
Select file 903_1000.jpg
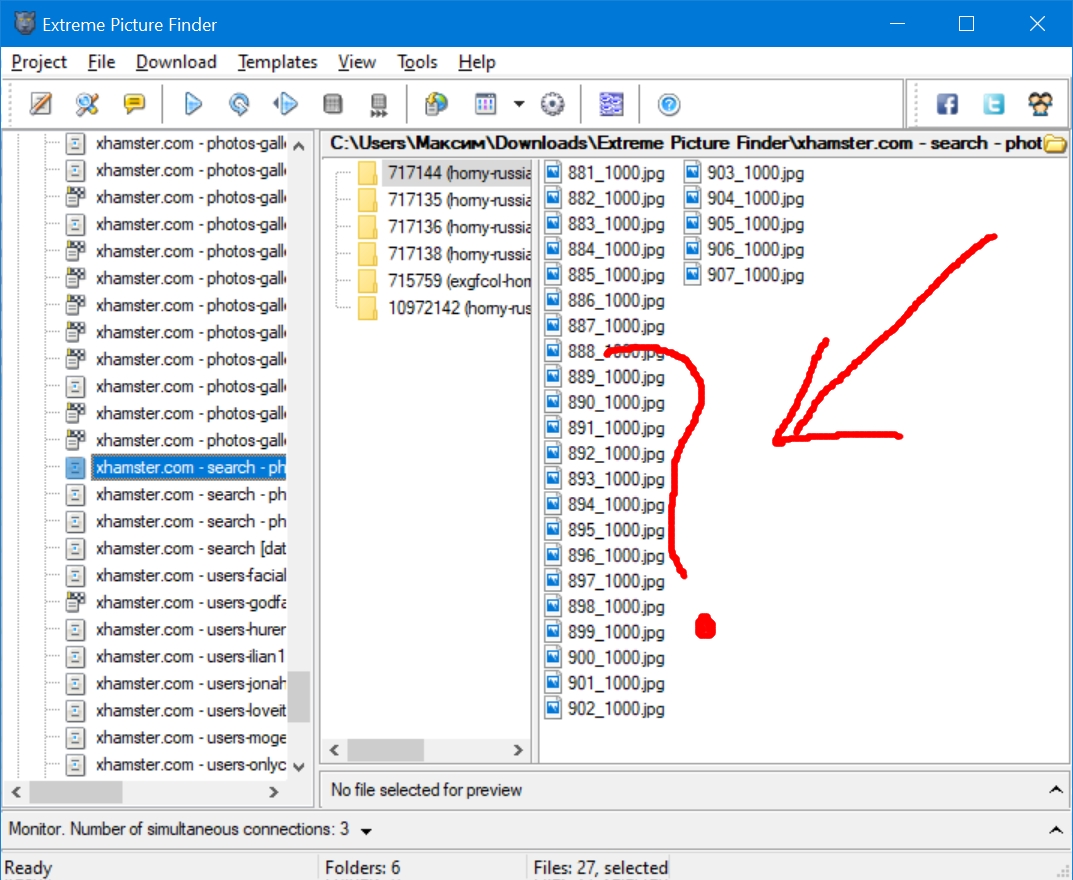[755, 172]
